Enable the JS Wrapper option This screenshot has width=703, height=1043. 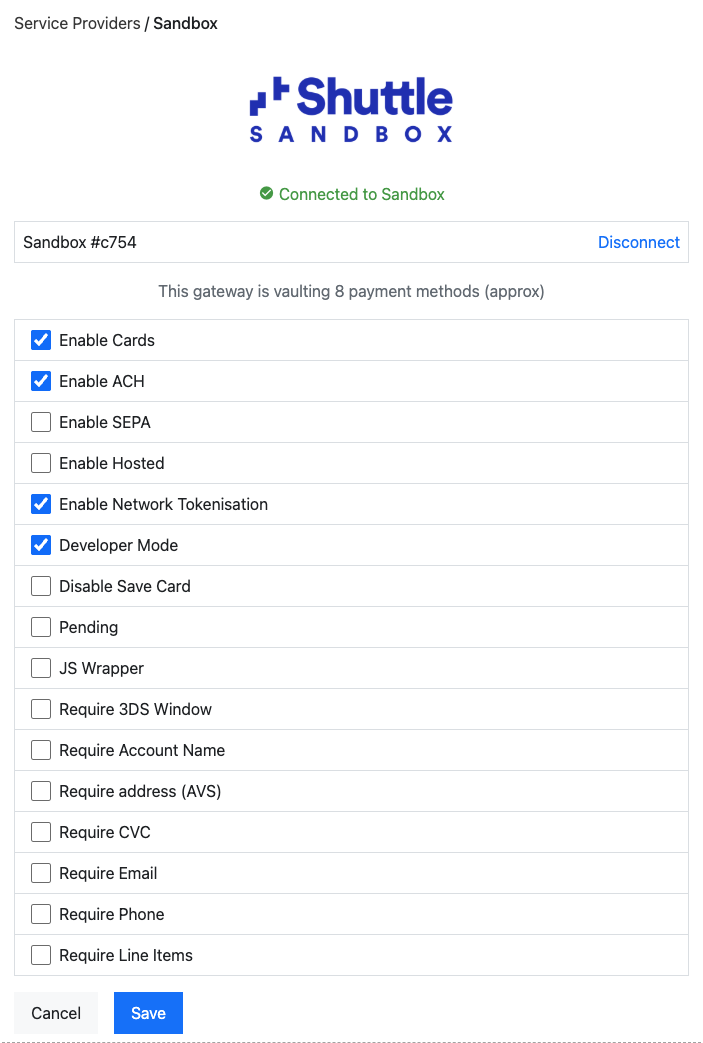click(41, 668)
